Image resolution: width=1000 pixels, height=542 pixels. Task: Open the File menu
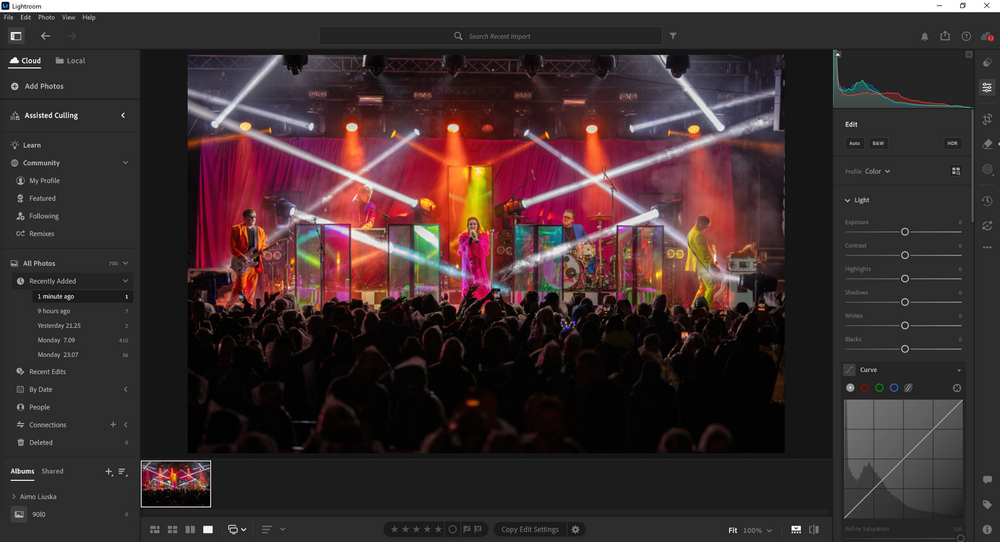tap(9, 17)
